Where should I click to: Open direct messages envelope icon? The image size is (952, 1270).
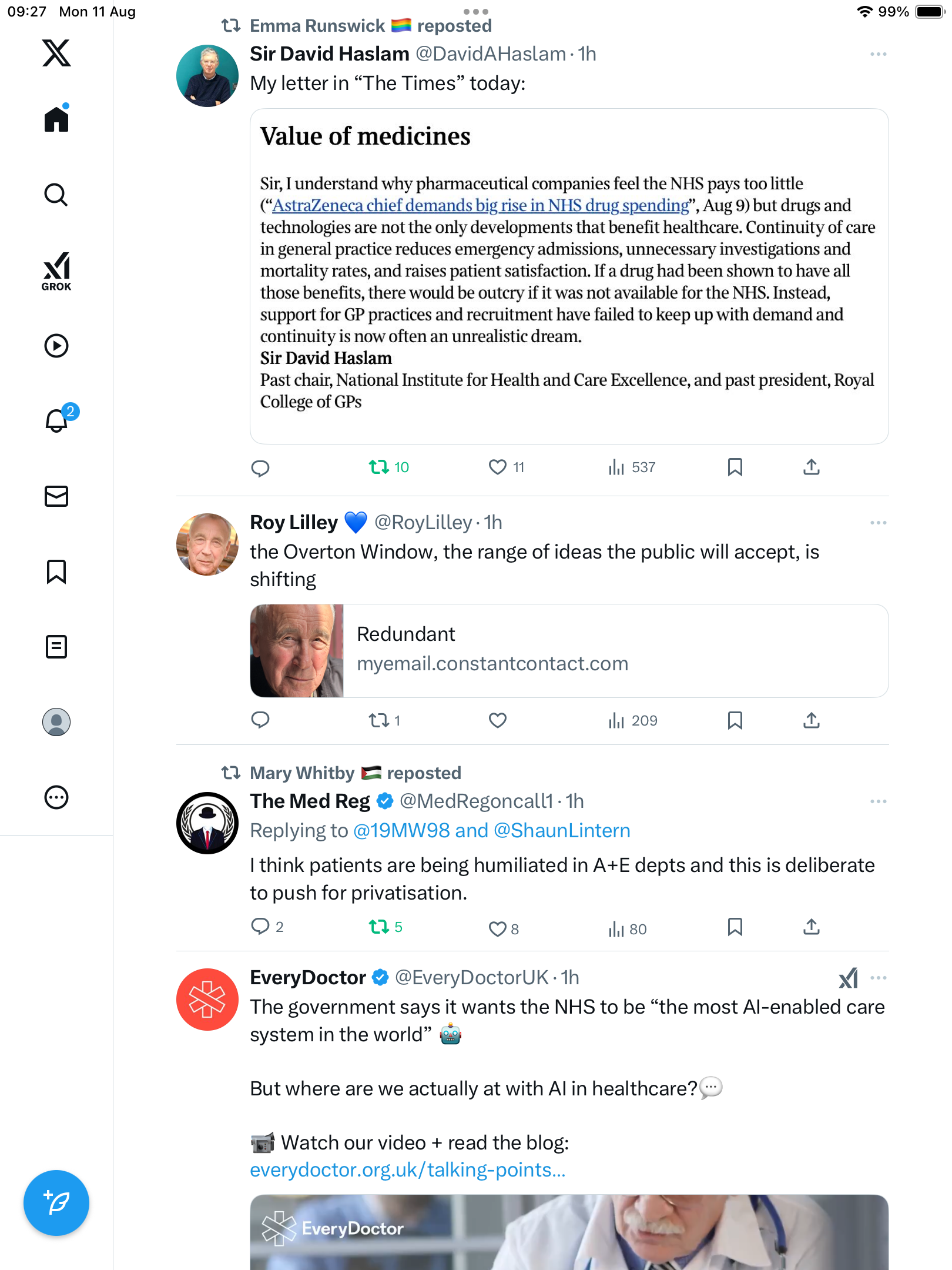pos(56,496)
